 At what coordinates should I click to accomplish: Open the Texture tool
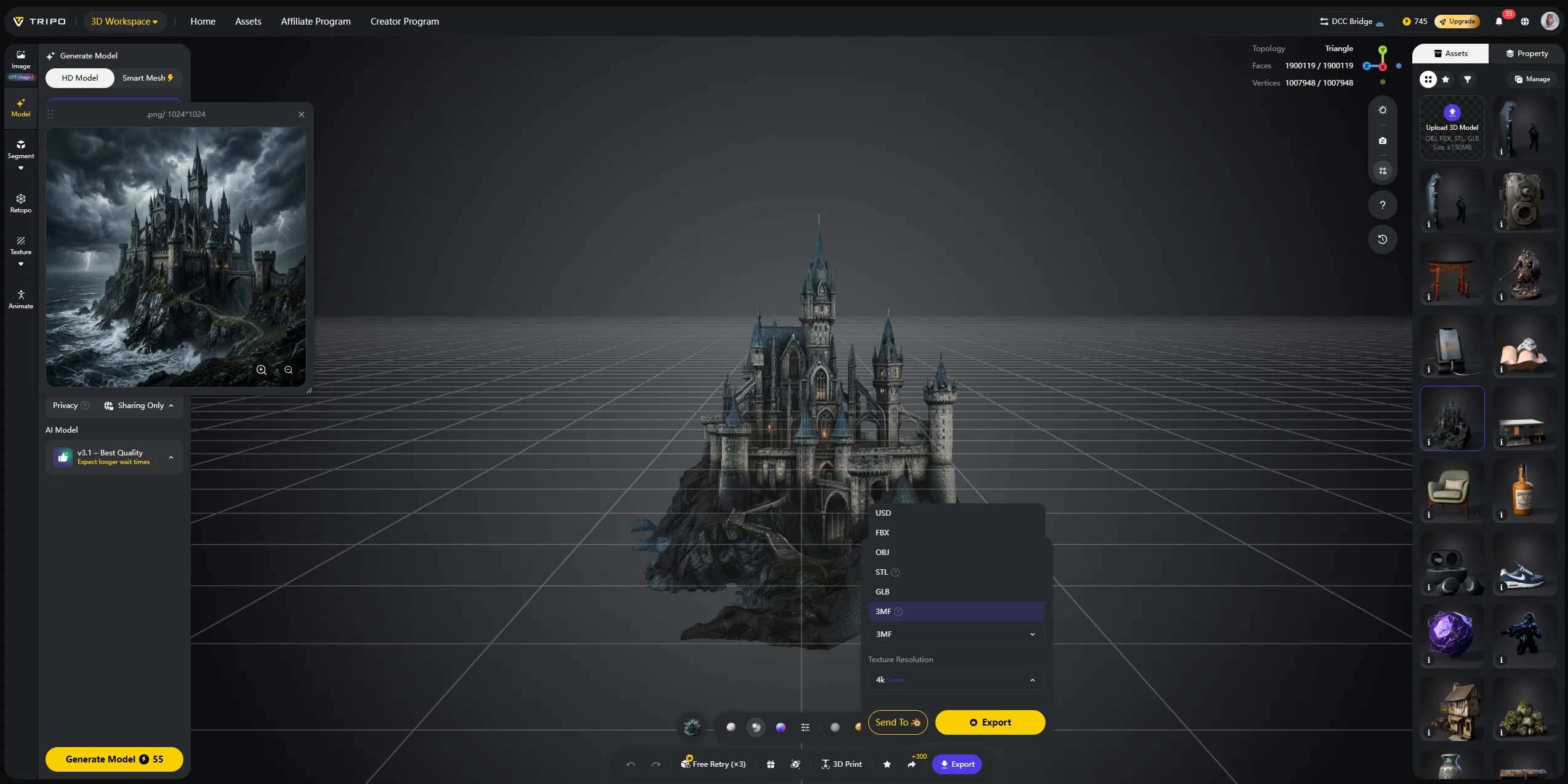point(21,245)
